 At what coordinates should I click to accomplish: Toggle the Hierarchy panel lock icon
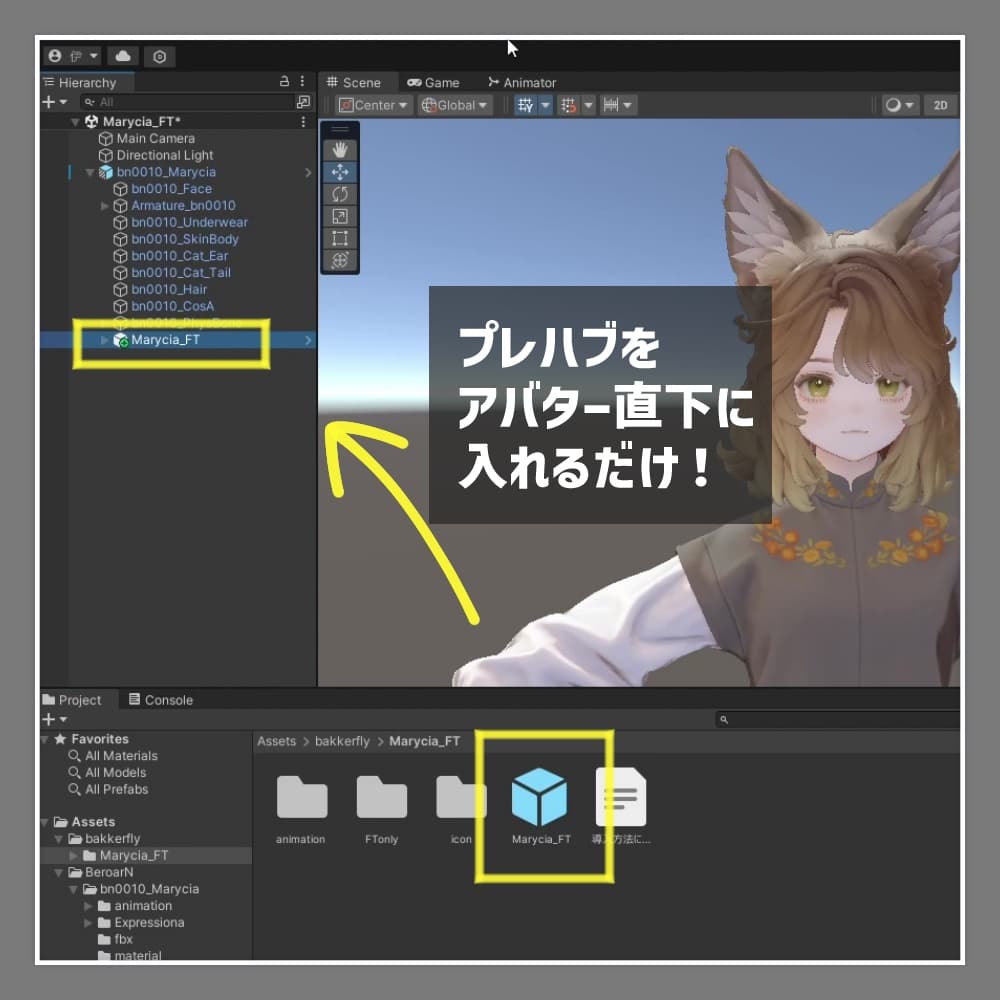(x=284, y=82)
